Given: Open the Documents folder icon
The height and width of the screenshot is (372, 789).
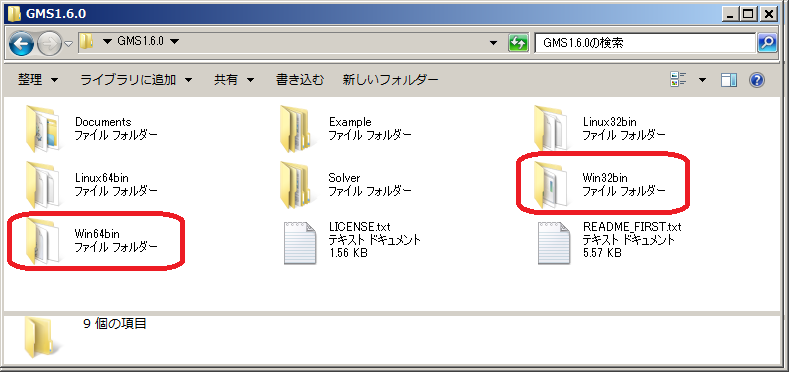Looking at the screenshot, I should (44, 129).
